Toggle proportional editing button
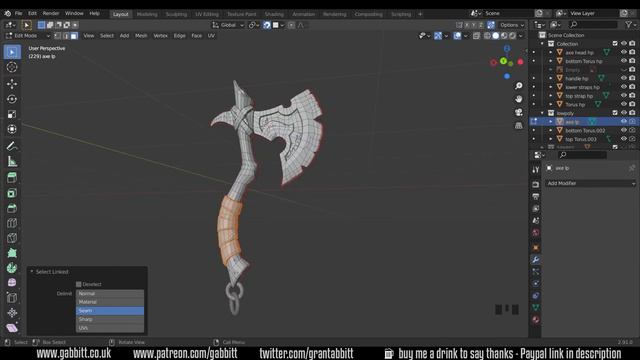Screen dimensions: 640x360 291,25
